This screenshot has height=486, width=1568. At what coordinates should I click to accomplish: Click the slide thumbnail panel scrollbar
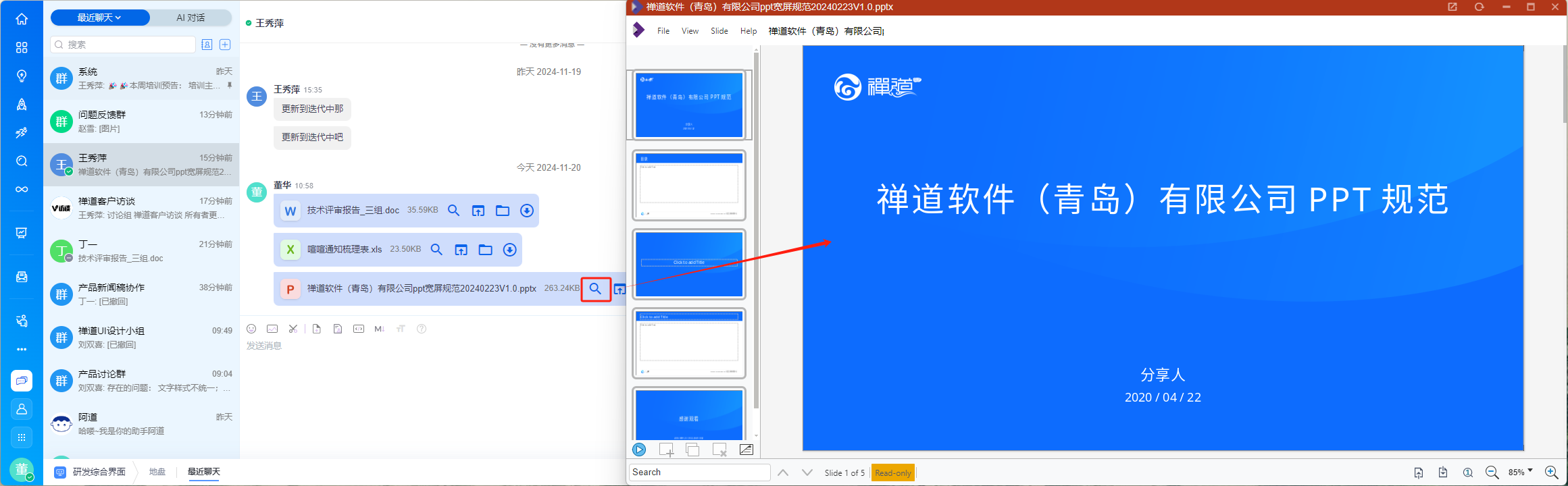click(x=756, y=231)
